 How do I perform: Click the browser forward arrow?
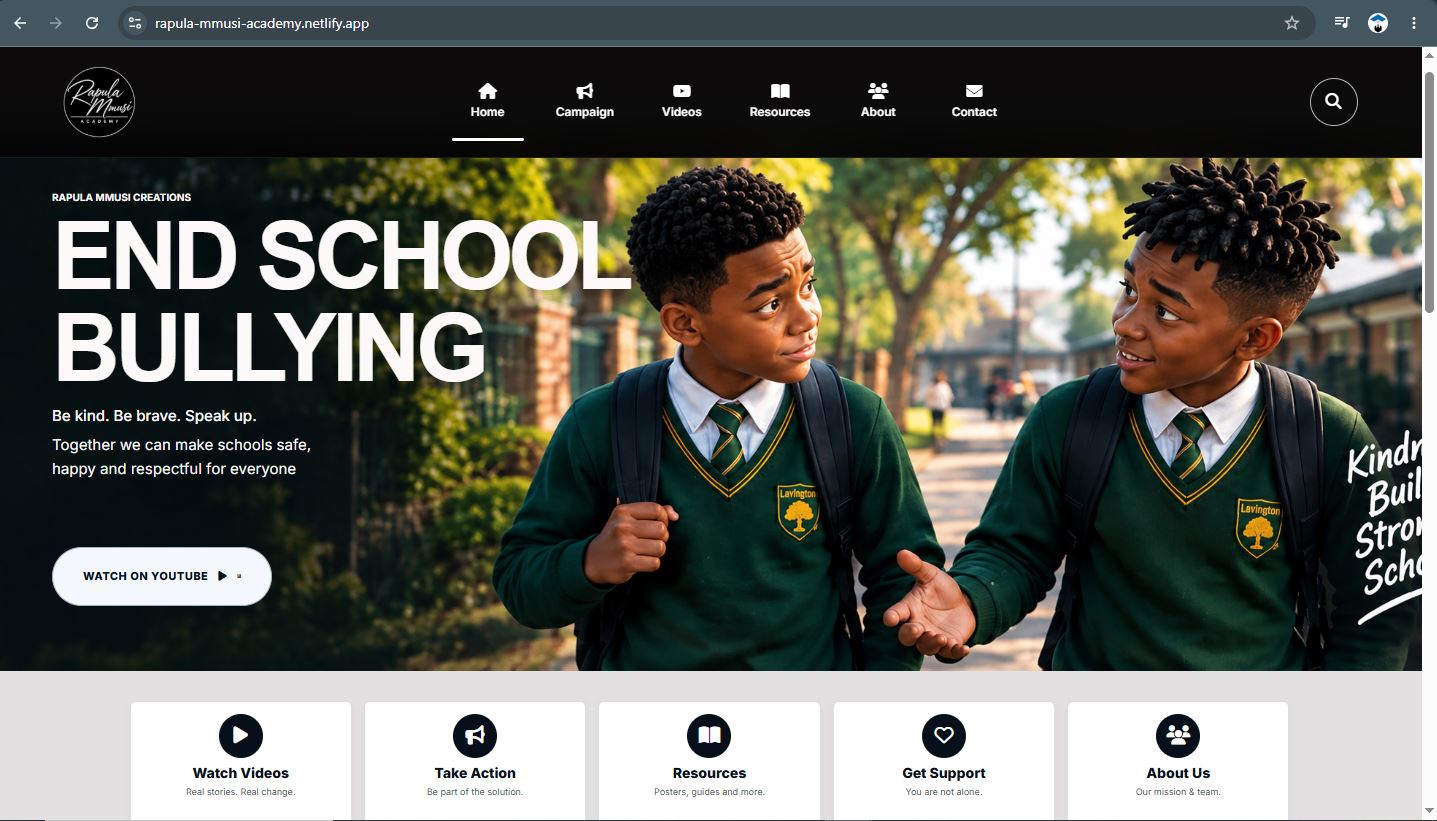point(56,23)
